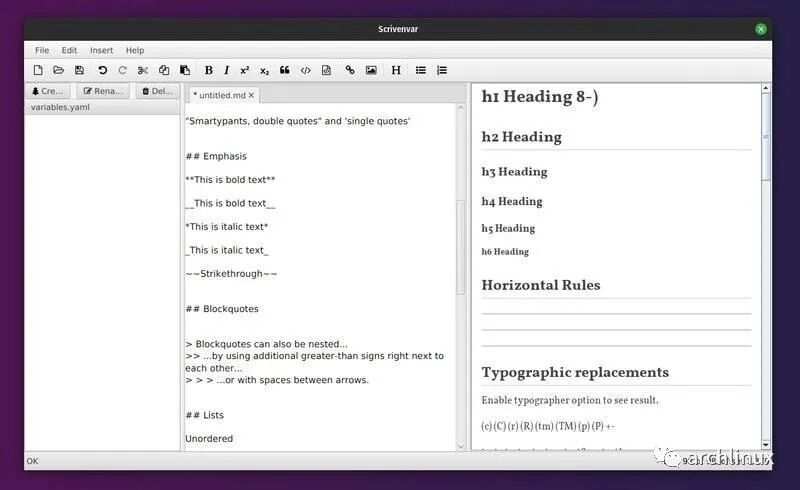Image resolution: width=800 pixels, height=490 pixels.
Task: Click the Smartypants quotes line in editor
Action: click(x=297, y=121)
